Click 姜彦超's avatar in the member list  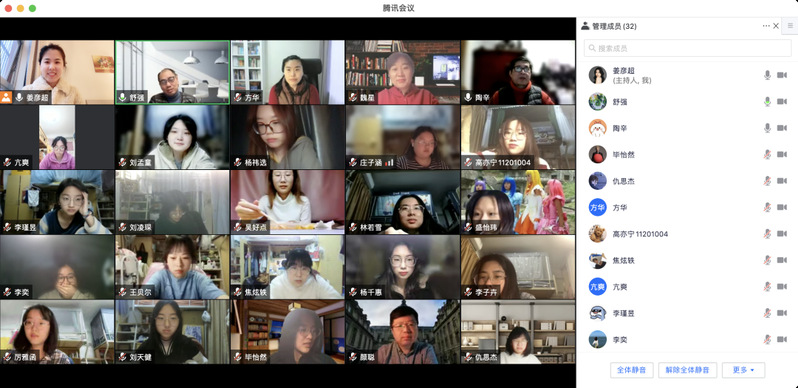coord(597,75)
